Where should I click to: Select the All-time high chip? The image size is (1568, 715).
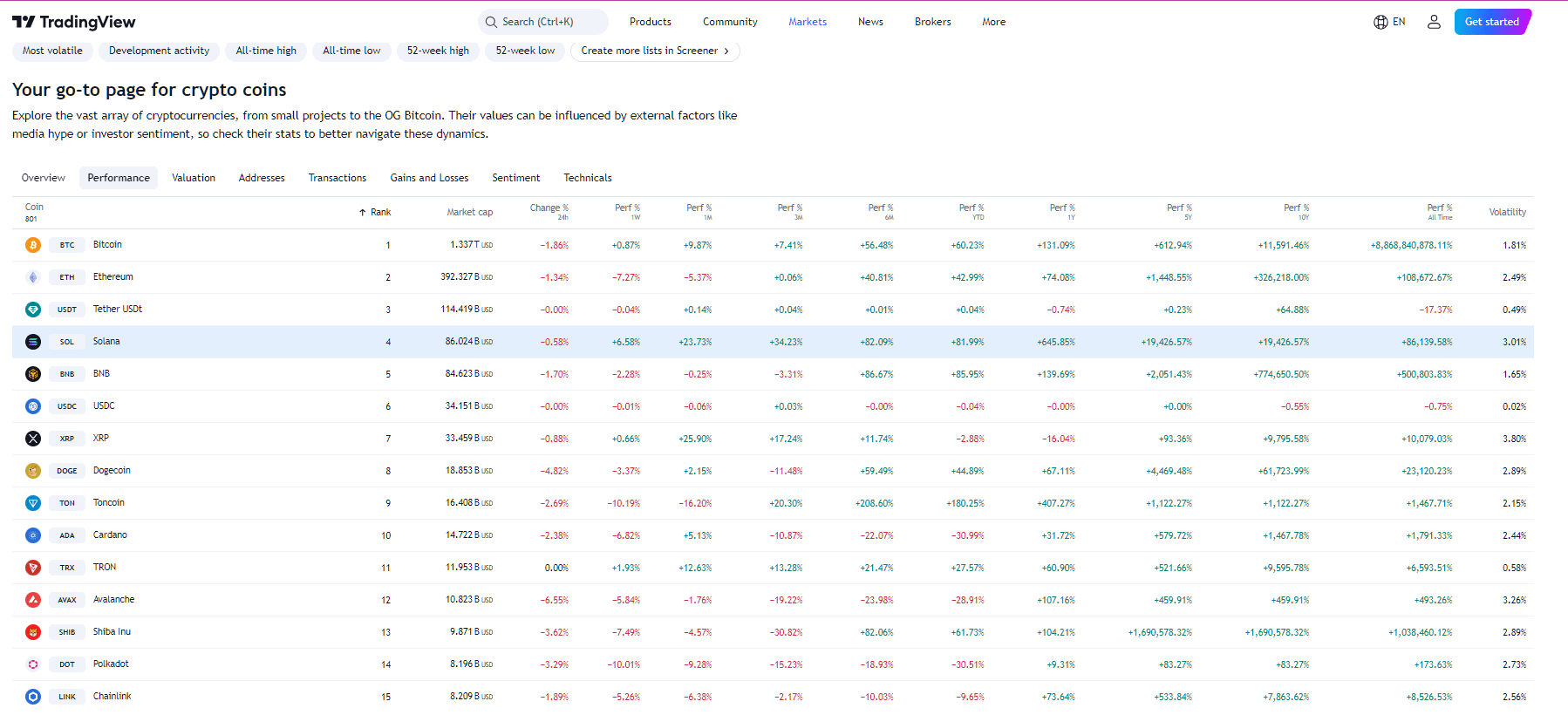[x=266, y=51]
